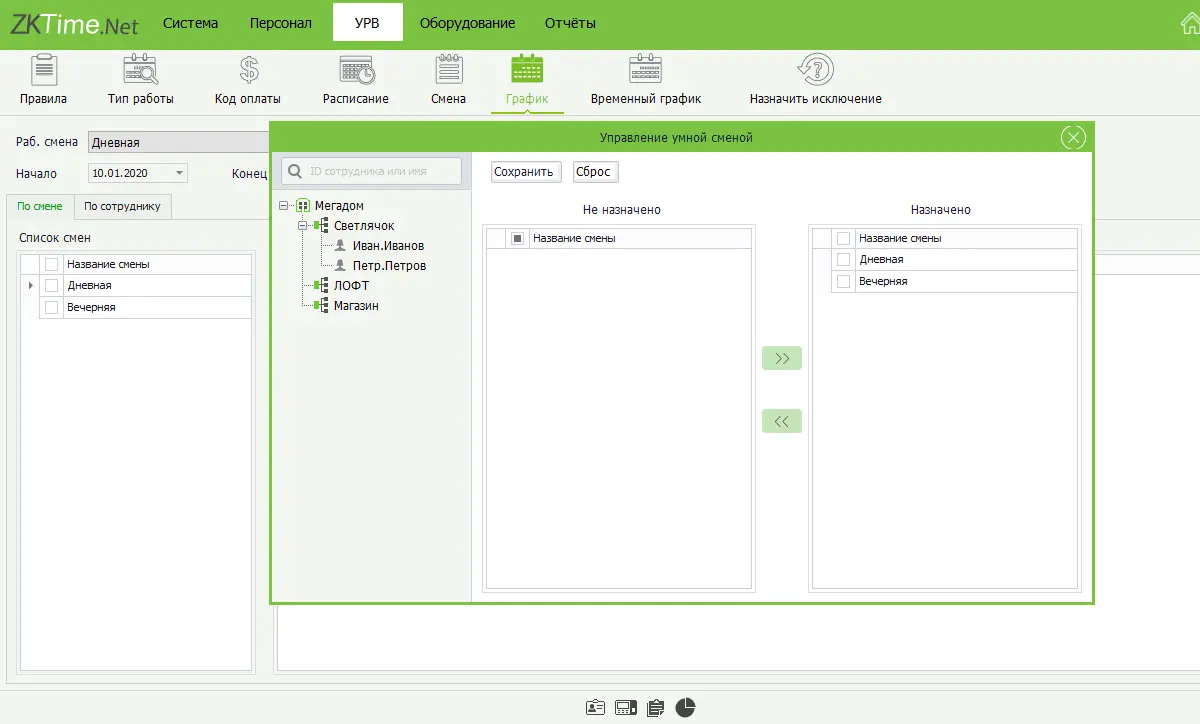
Task: Open Назначить исключение icon
Action: tap(815, 70)
